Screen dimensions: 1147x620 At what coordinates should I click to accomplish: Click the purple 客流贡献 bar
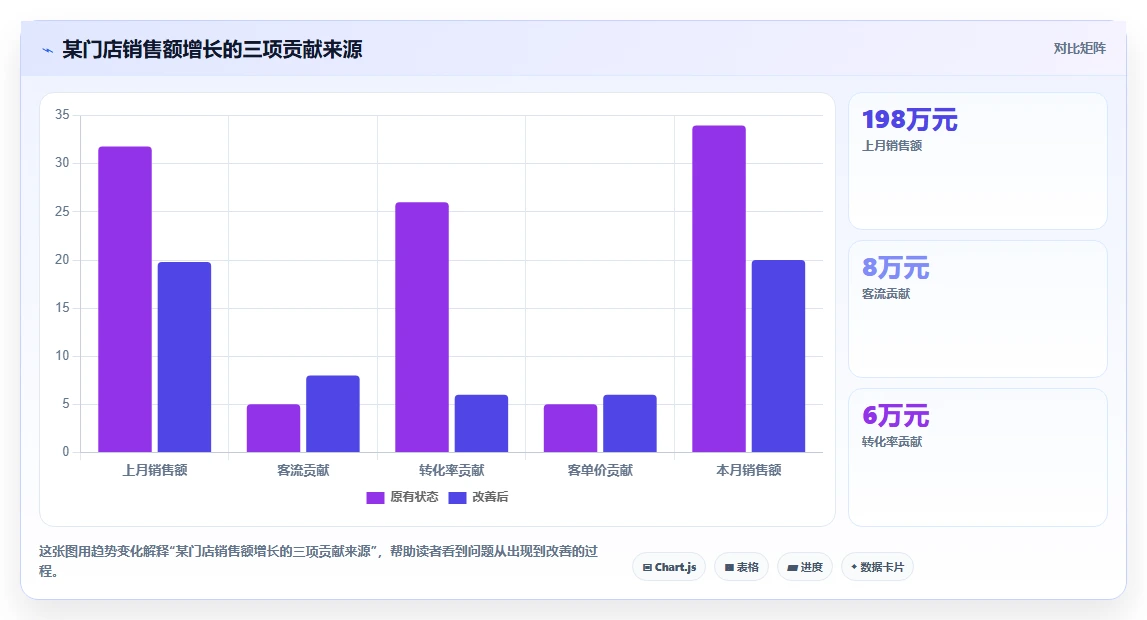click(274, 428)
